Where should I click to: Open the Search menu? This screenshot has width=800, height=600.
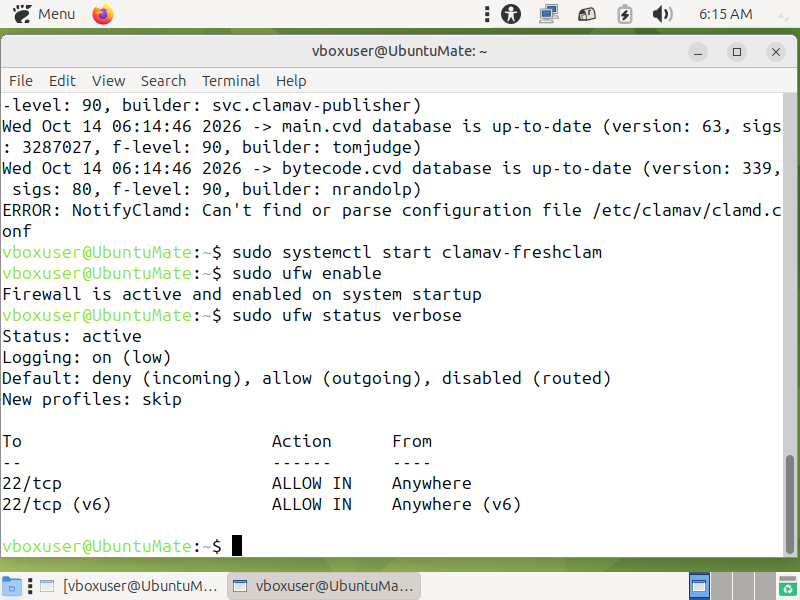163,81
